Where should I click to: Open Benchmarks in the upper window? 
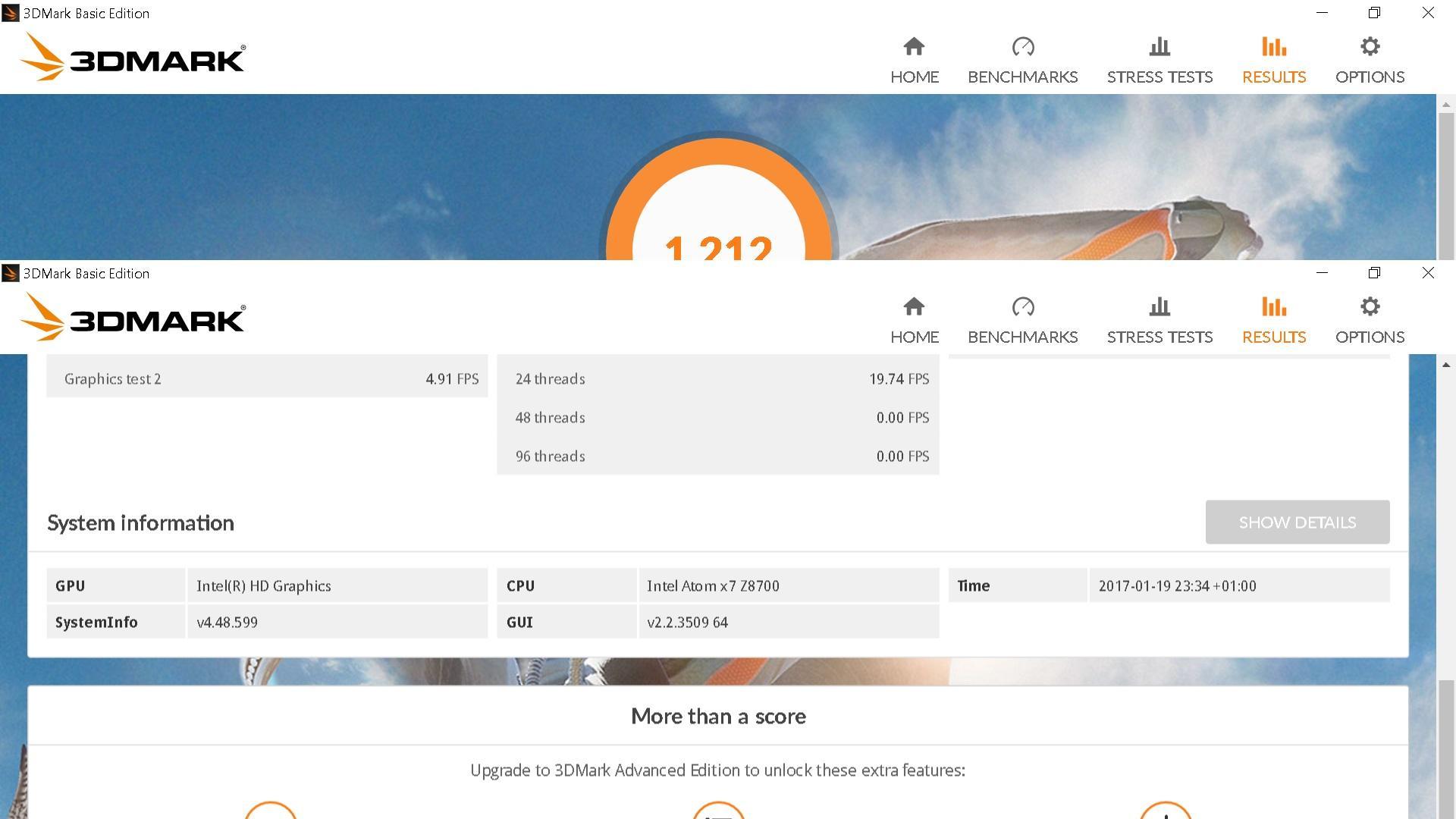click(x=1022, y=60)
